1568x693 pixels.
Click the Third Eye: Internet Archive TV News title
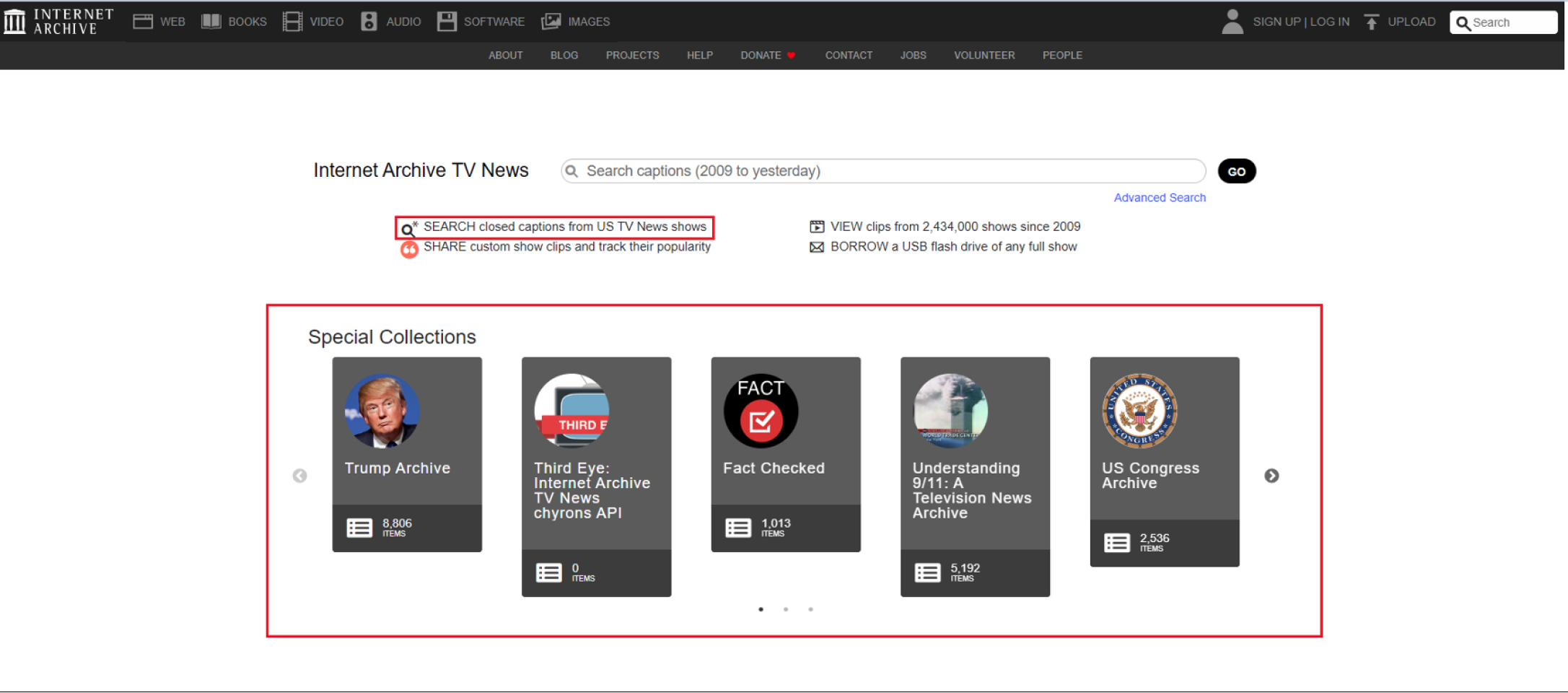tap(592, 491)
